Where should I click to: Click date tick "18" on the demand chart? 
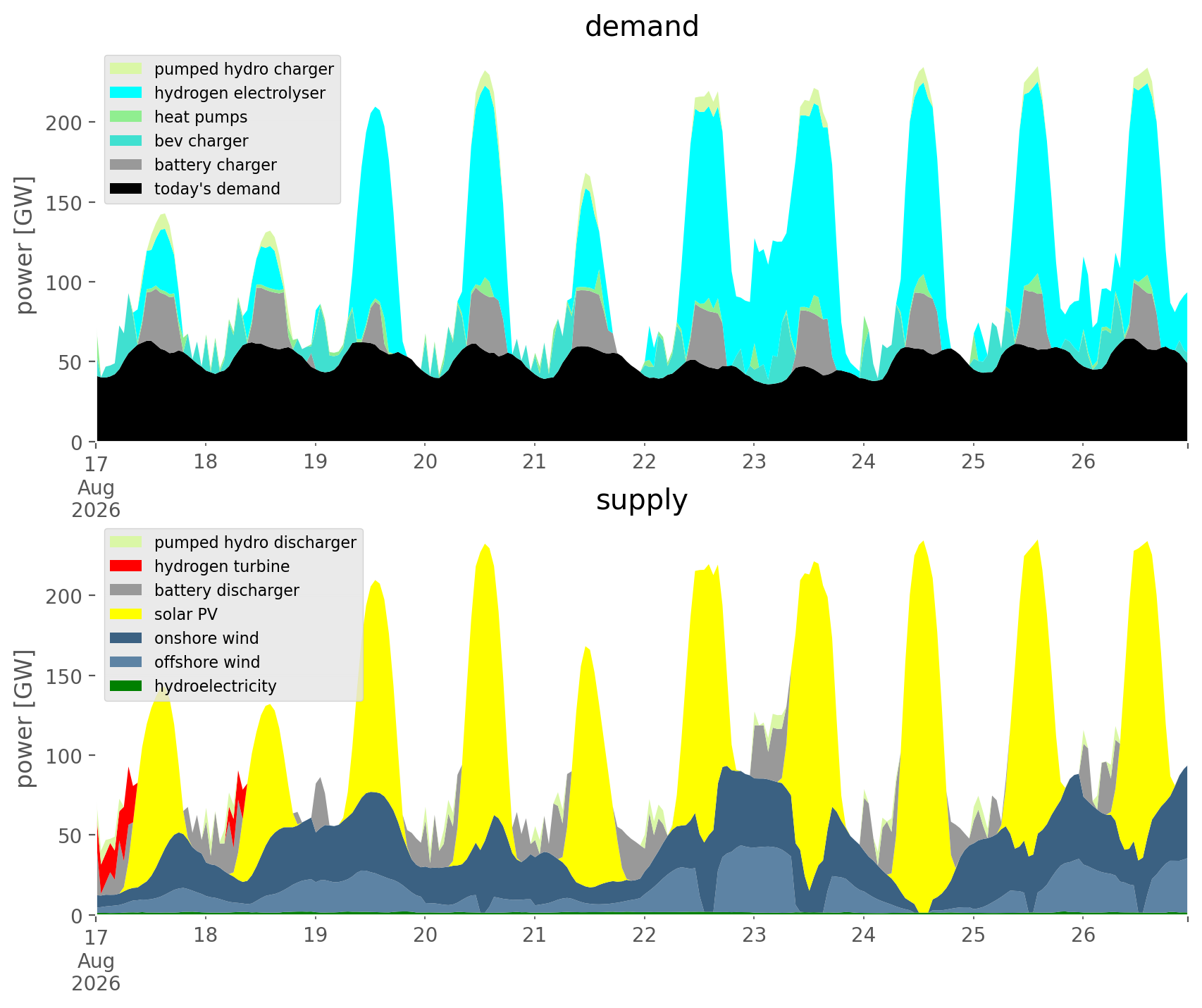[x=206, y=463]
